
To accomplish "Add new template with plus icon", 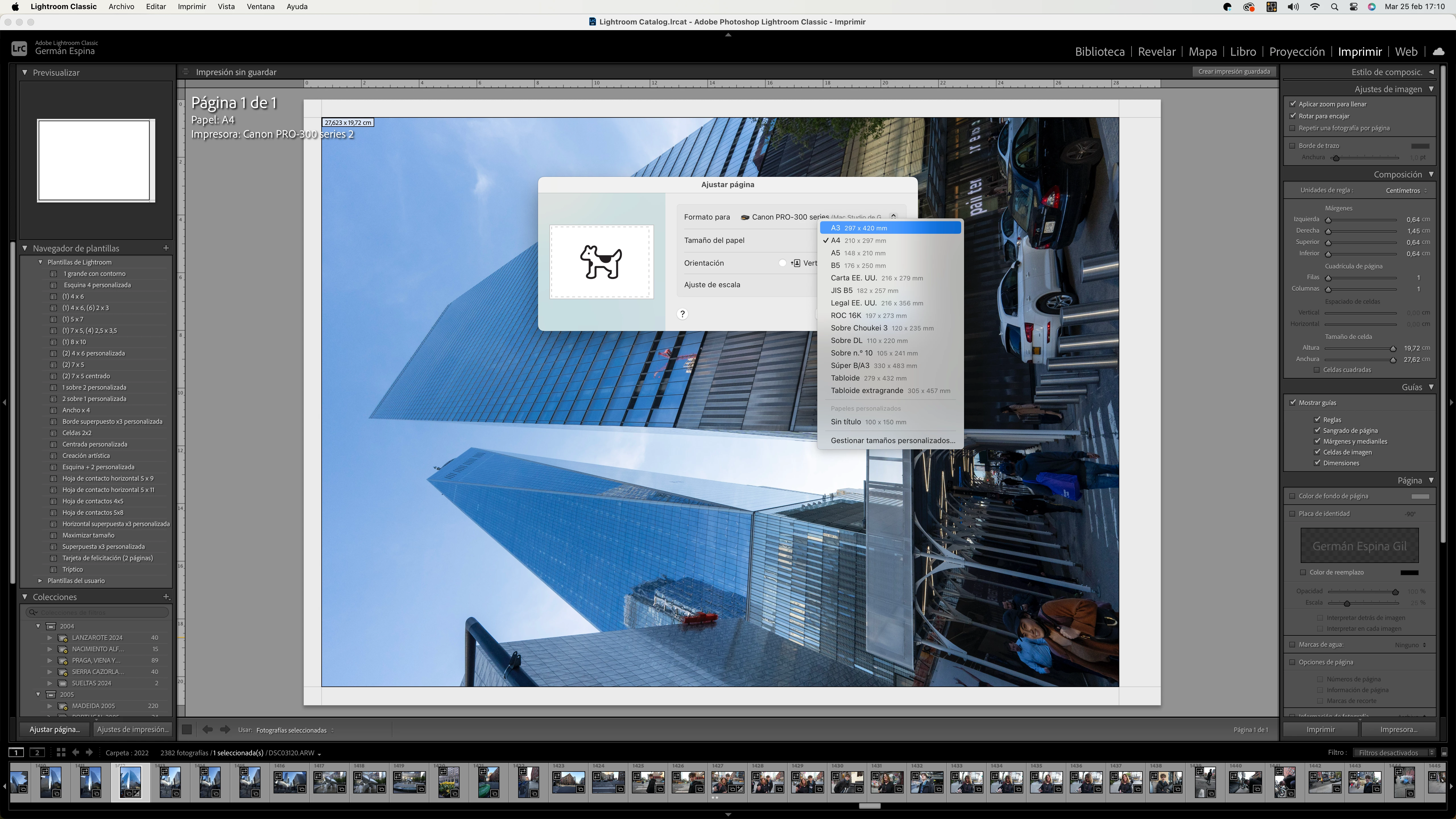I will [x=166, y=248].
